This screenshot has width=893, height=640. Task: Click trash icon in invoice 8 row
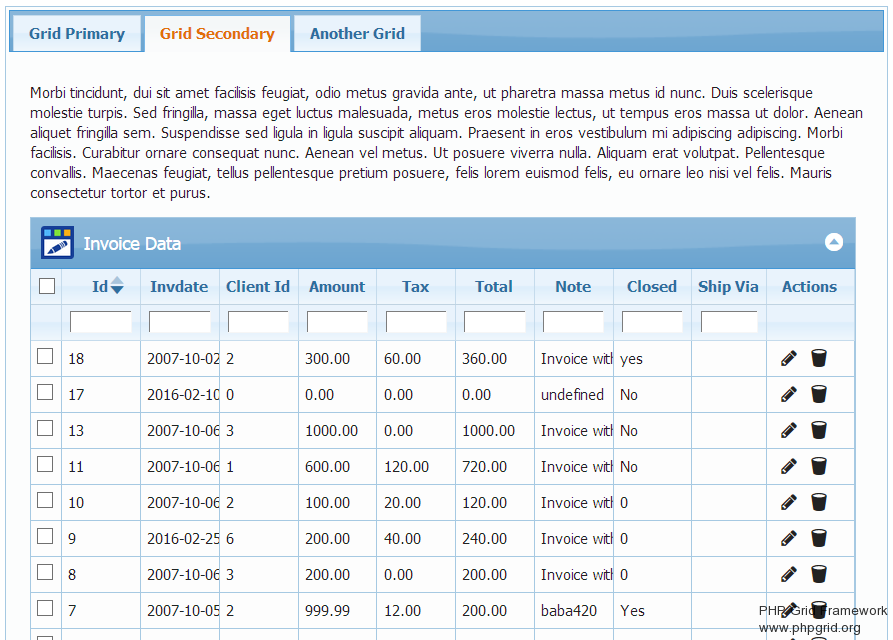819,574
